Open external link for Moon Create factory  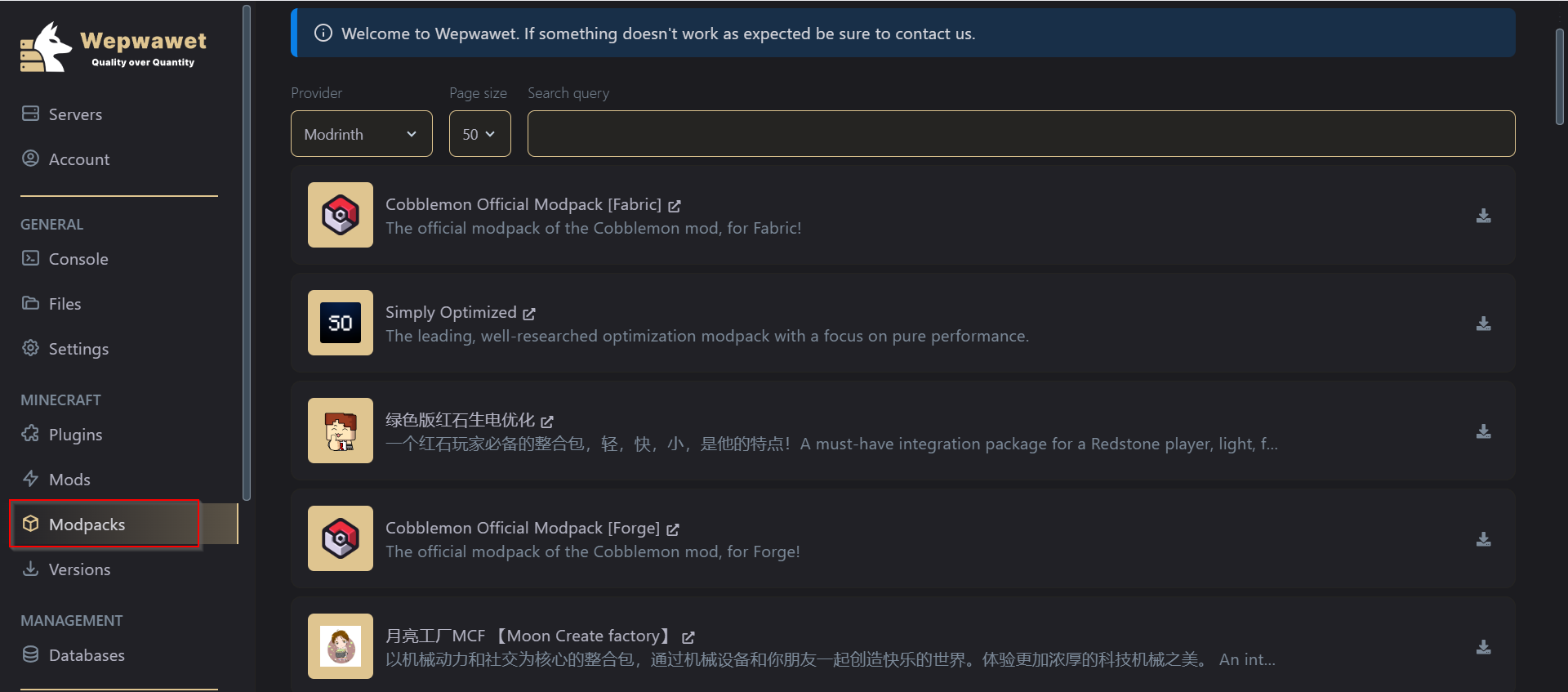point(688,637)
